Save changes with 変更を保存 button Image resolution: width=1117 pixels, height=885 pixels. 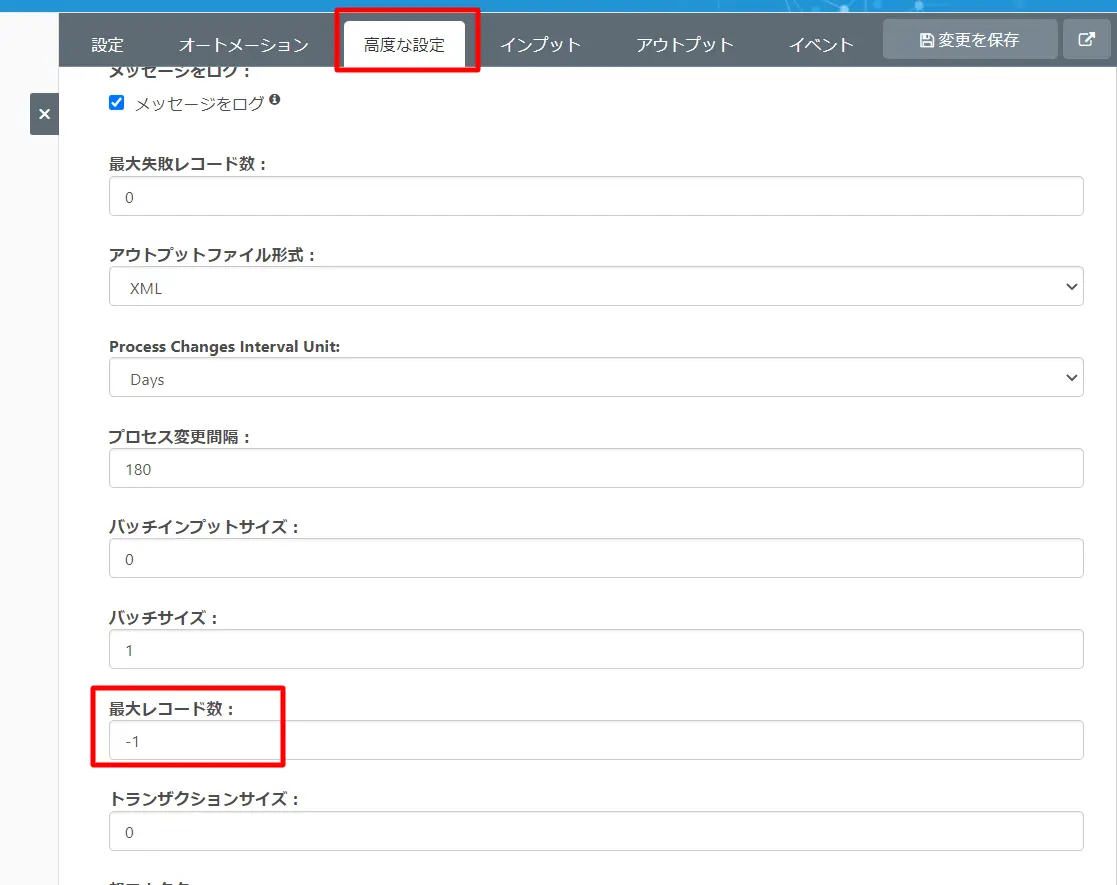coord(970,40)
